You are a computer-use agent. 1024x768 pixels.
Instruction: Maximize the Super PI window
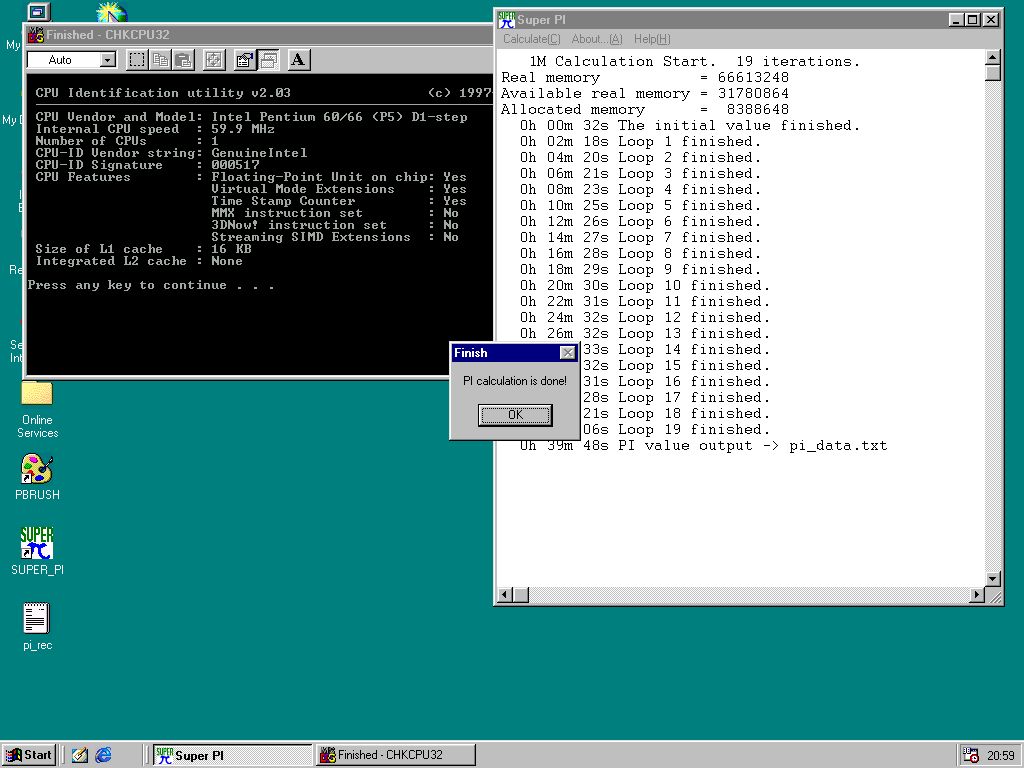tap(972, 20)
